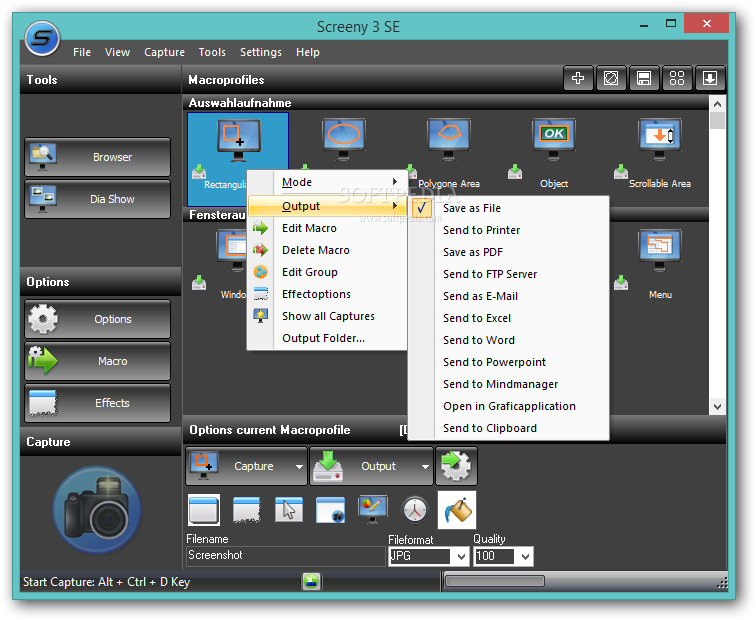This screenshot has width=756, height=620.
Task: Select the Object capture icon
Action: [554, 139]
